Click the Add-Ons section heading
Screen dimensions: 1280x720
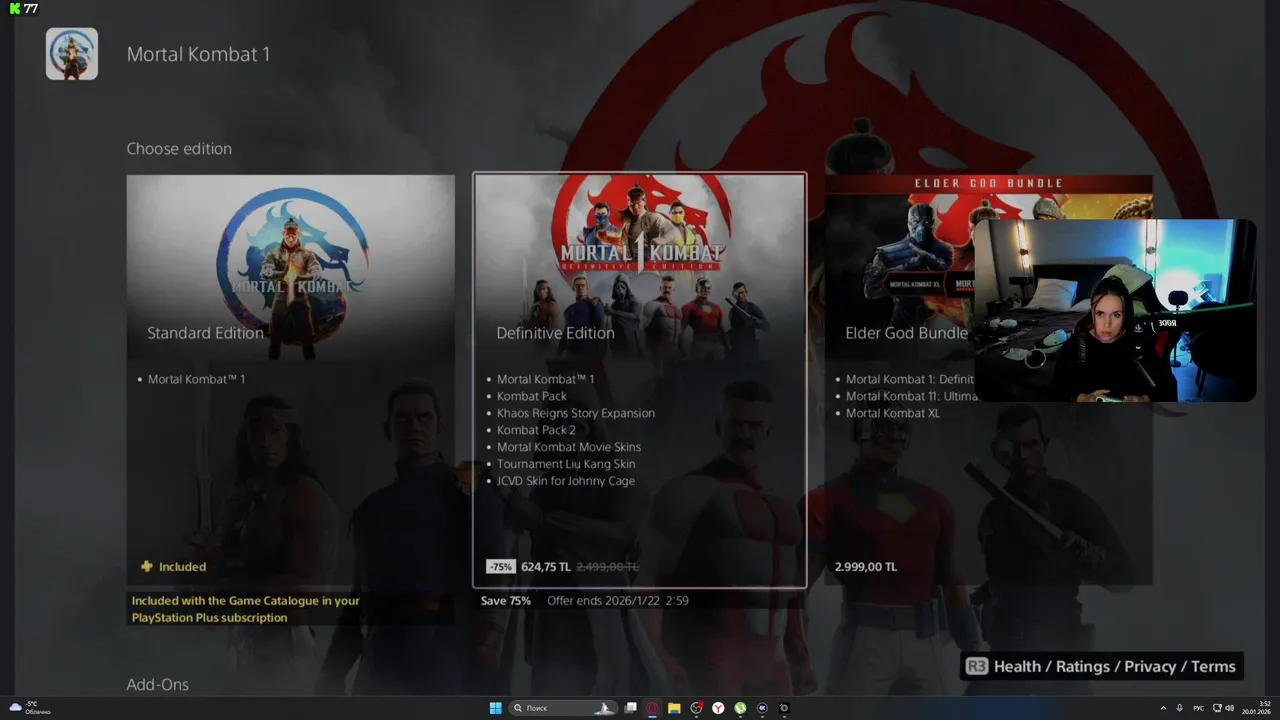(157, 685)
